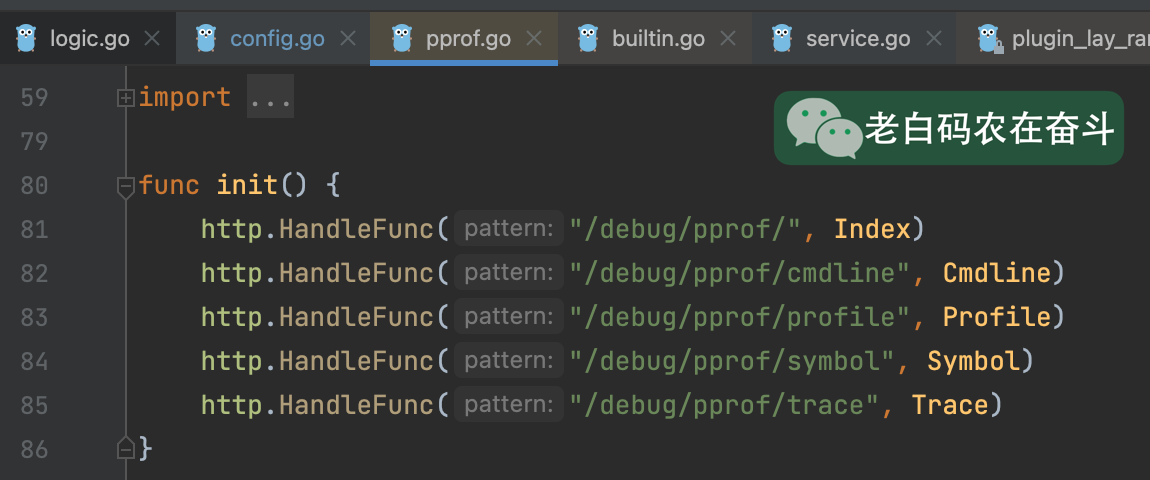
Task: Click the Profile handler identifier
Action: coord(996,317)
